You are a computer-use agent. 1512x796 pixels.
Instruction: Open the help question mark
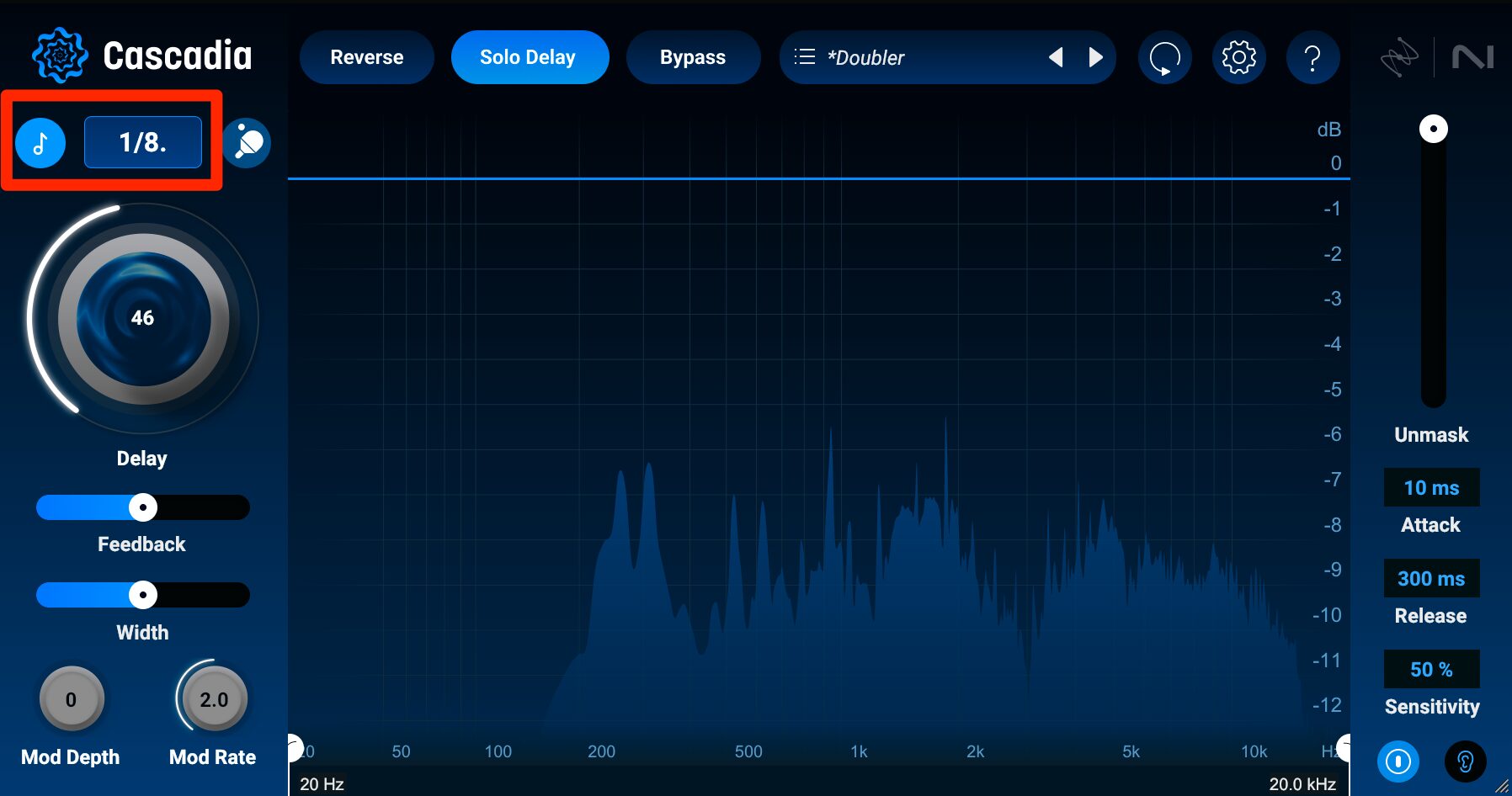pyautogui.click(x=1312, y=58)
